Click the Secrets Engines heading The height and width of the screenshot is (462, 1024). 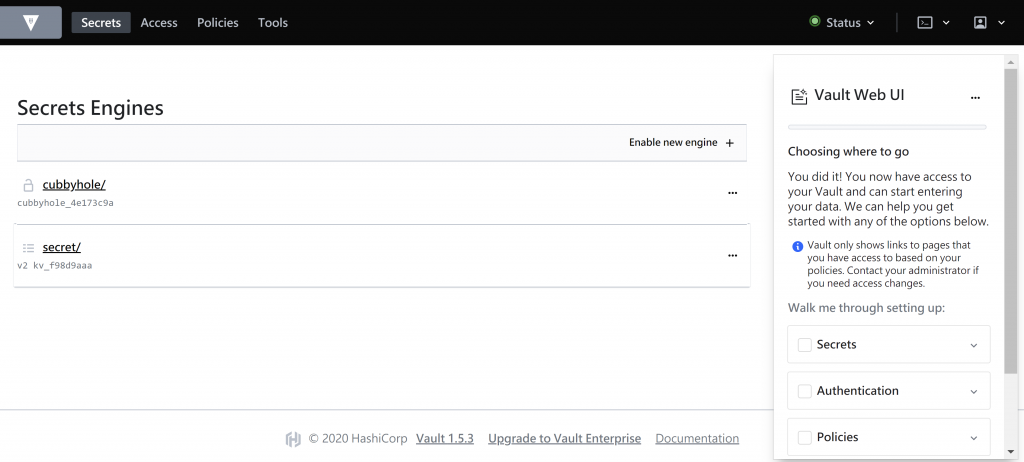90,108
